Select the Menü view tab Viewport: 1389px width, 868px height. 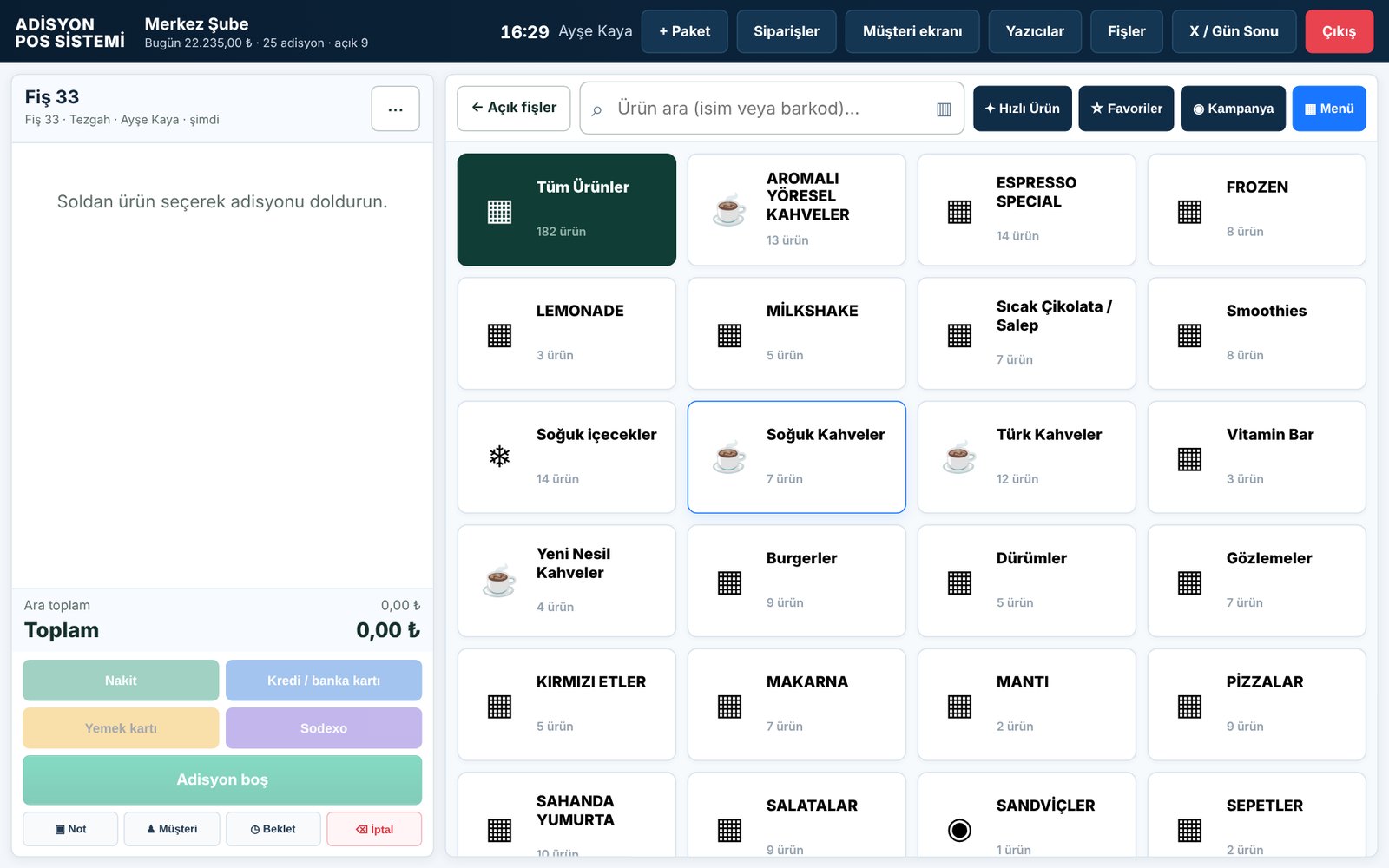coord(1329,108)
